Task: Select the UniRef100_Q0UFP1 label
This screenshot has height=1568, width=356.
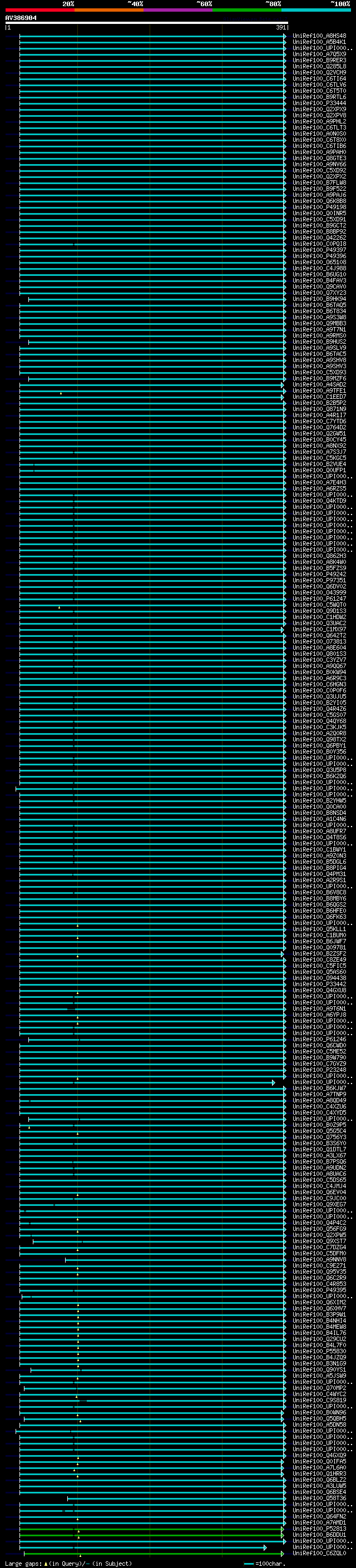Action: 319,471
